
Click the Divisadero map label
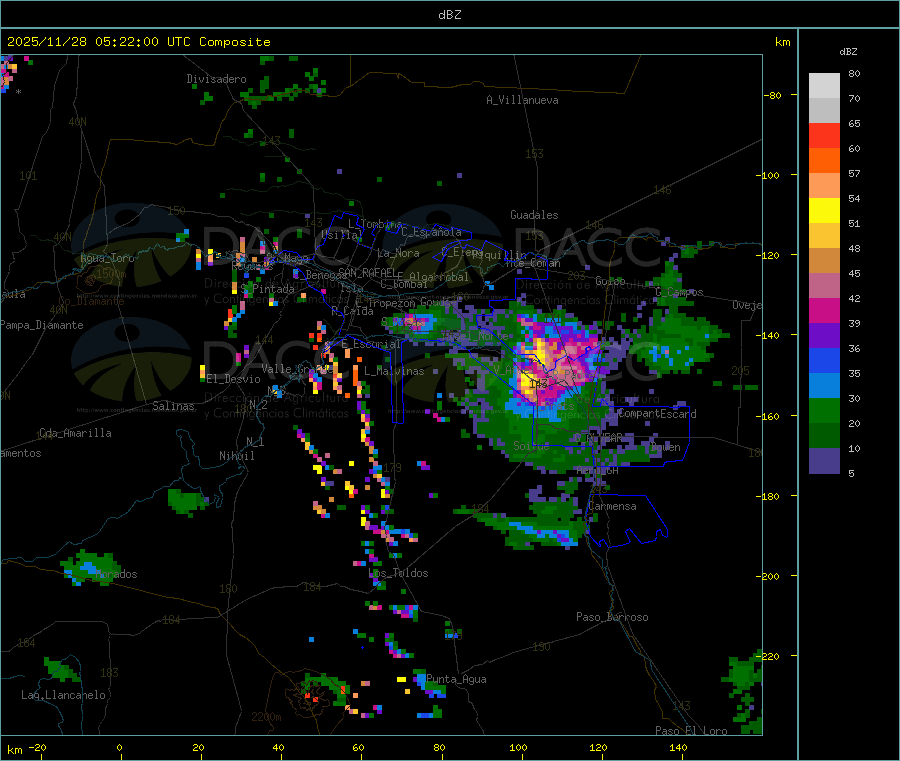(x=216, y=79)
